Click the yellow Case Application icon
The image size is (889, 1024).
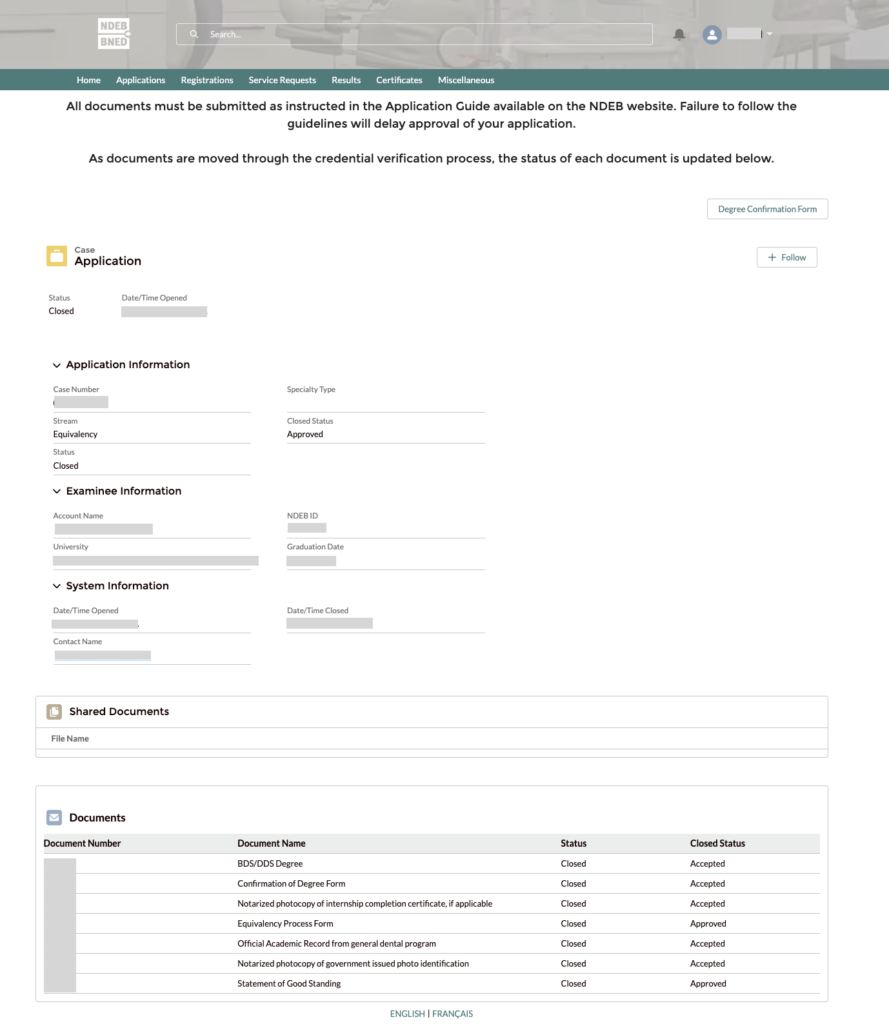(x=57, y=256)
